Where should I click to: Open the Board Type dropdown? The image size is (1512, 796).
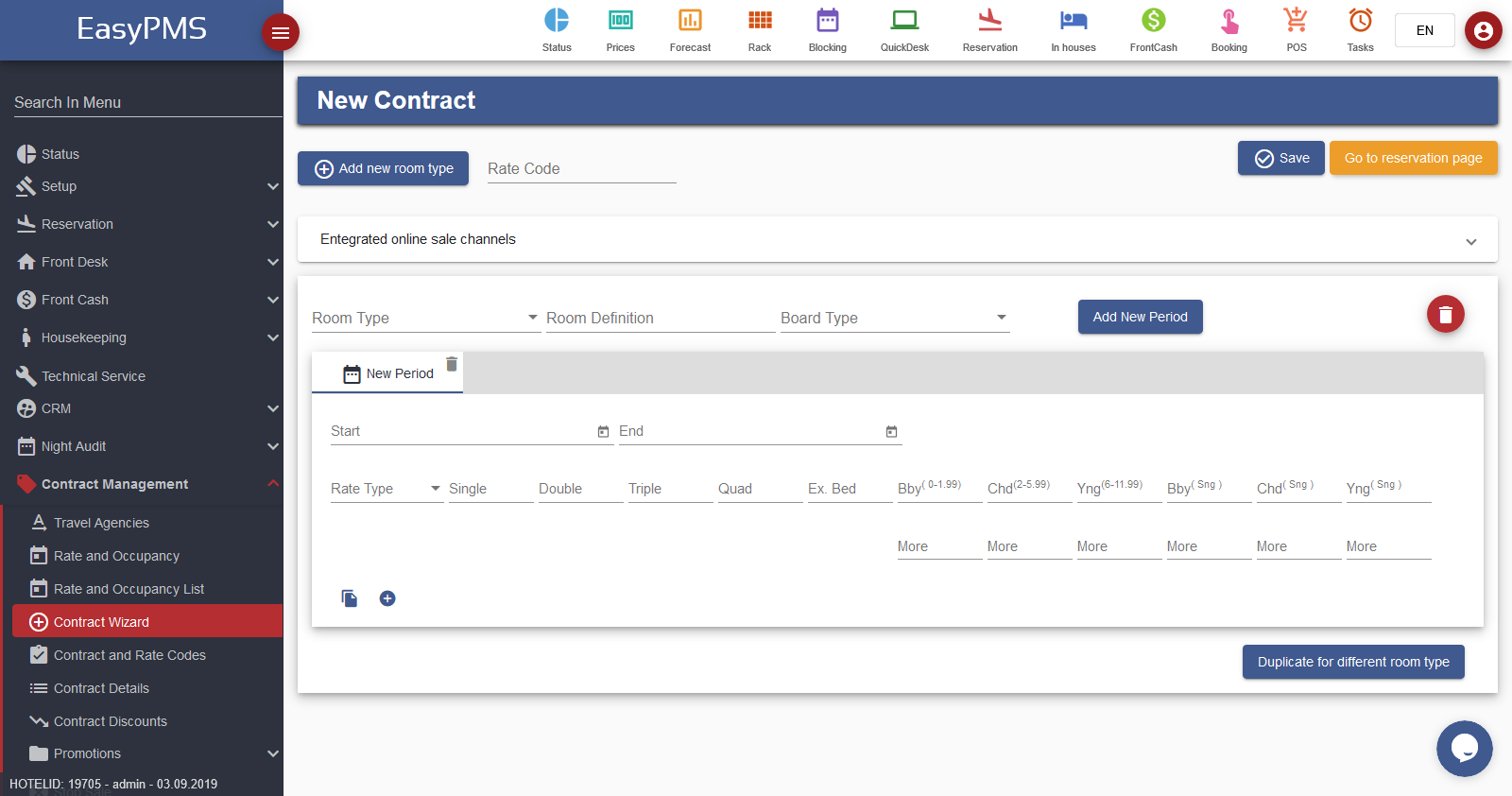(895, 318)
